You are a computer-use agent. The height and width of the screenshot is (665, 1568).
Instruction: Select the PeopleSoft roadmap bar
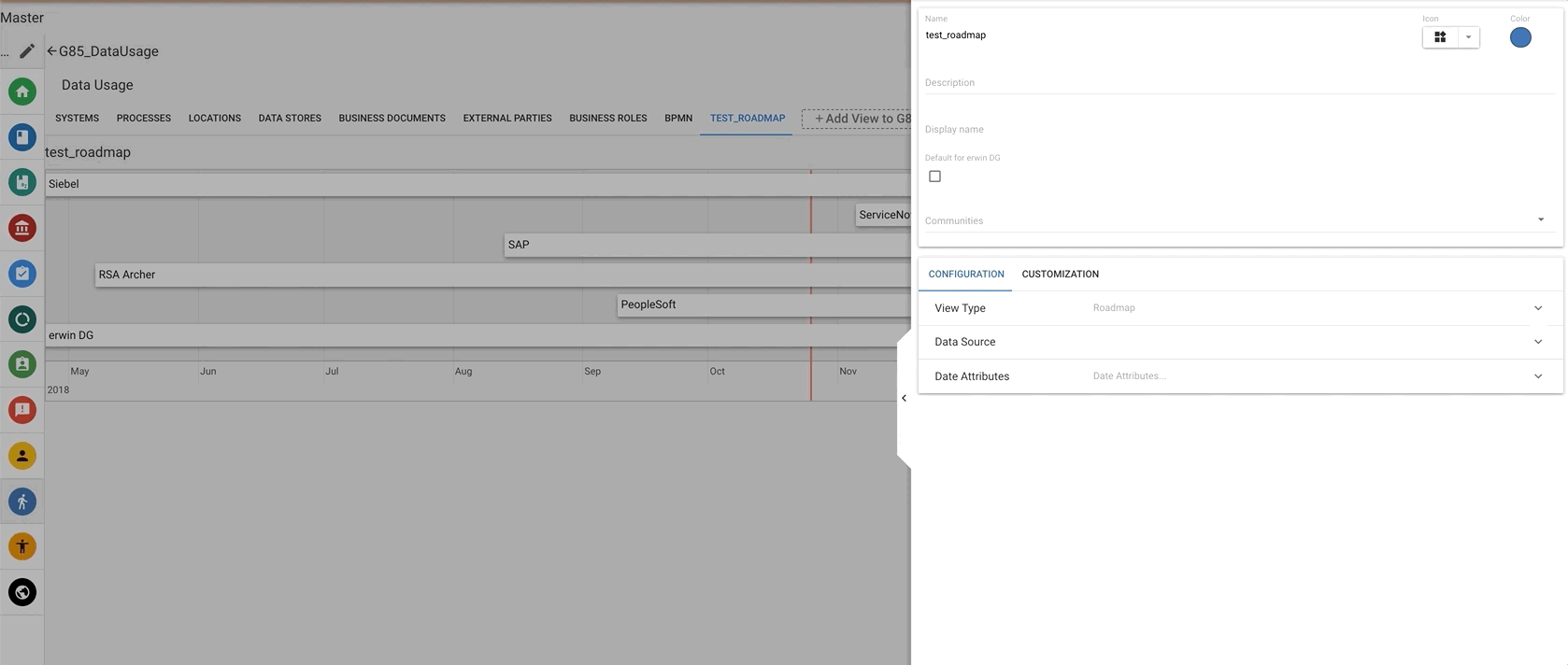coord(763,304)
